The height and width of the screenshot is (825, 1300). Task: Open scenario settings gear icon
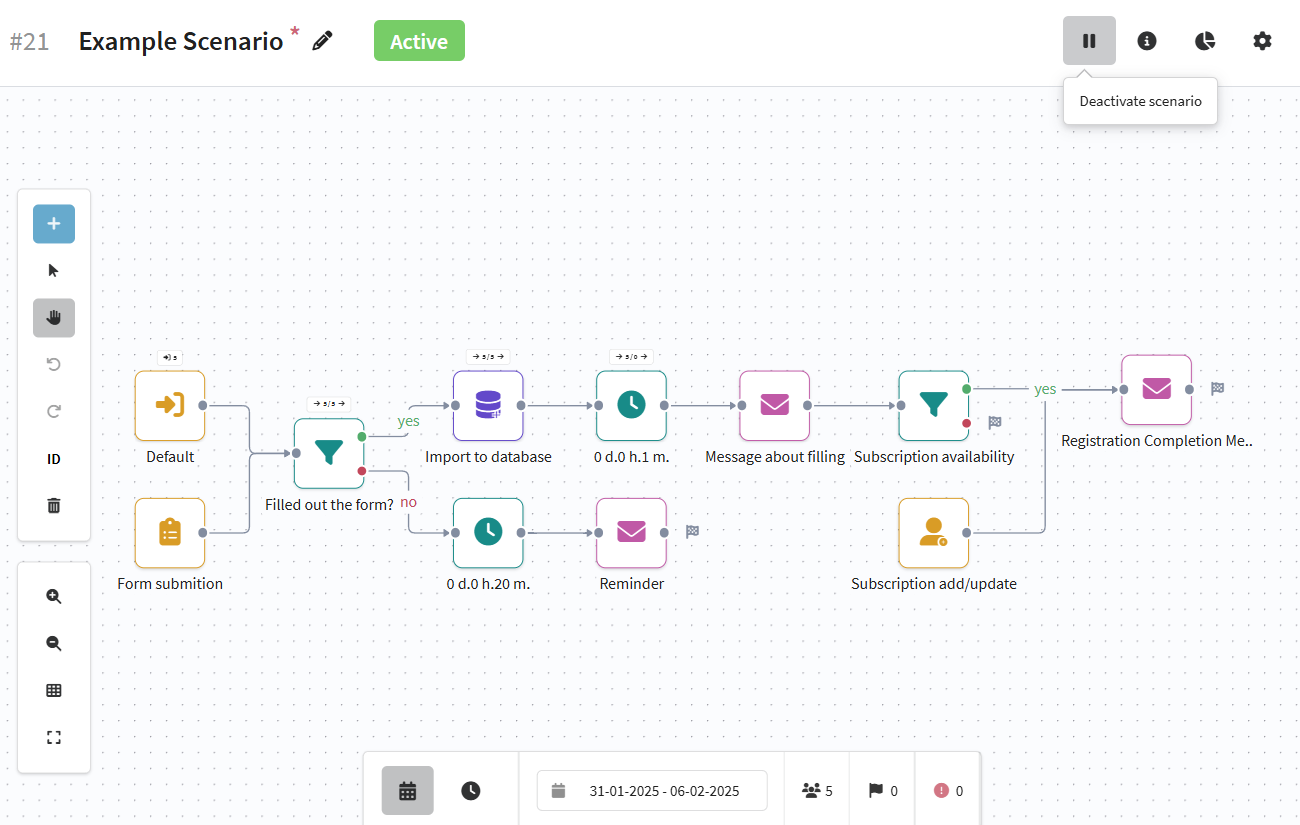1263,41
